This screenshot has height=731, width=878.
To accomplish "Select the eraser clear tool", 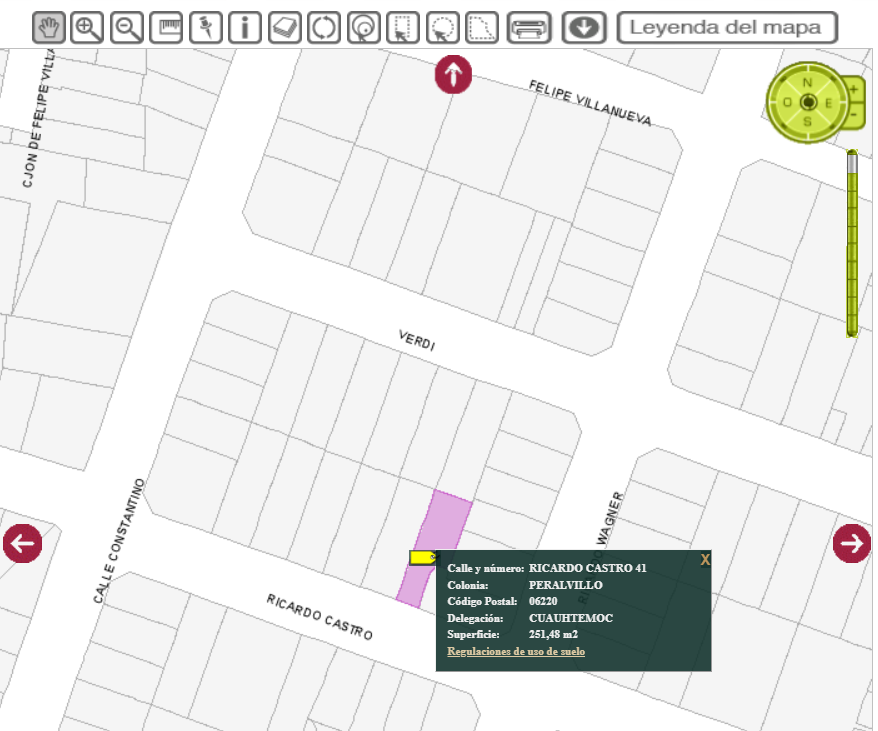I will [285, 27].
